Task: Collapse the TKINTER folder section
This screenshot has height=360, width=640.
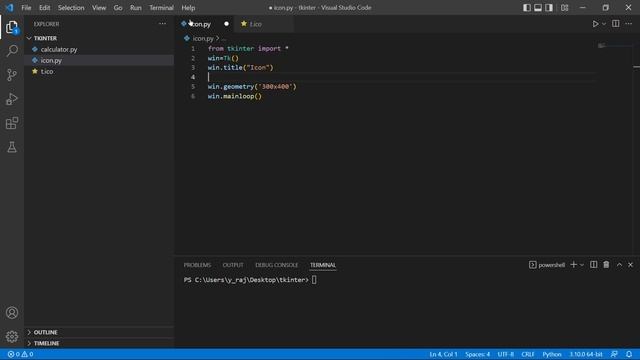Action: click(x=99, y=38)
